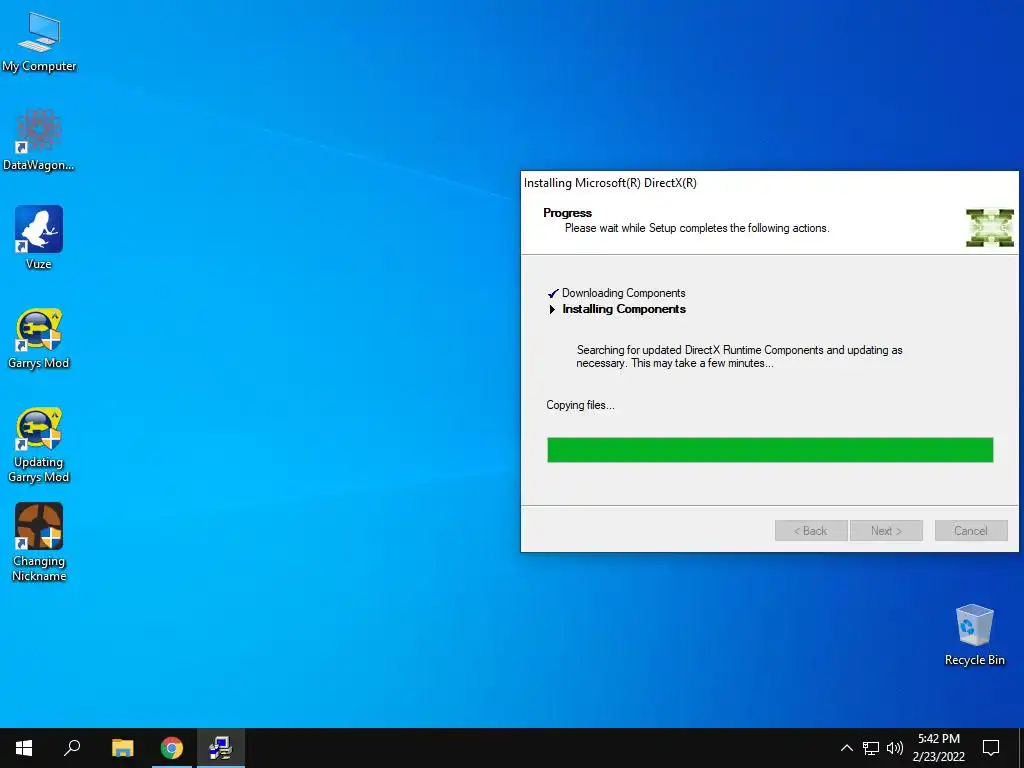Viewport: 1024px width, 768px height.
Task: Open the Windows Start menu
Action: (24, 748)
